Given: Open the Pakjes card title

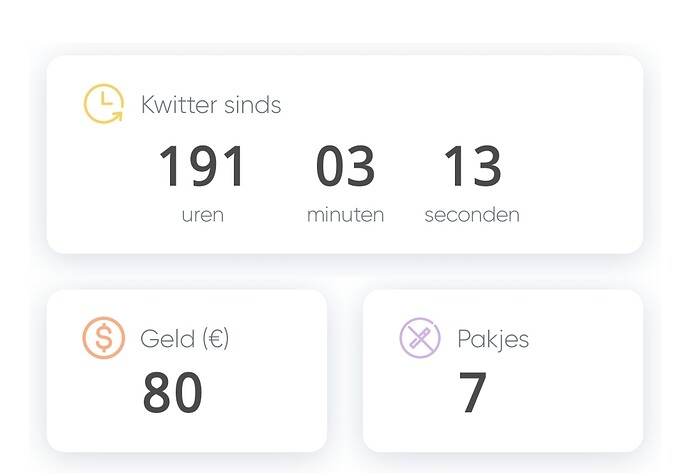Looking at the screenshot, I should [493, 339].
